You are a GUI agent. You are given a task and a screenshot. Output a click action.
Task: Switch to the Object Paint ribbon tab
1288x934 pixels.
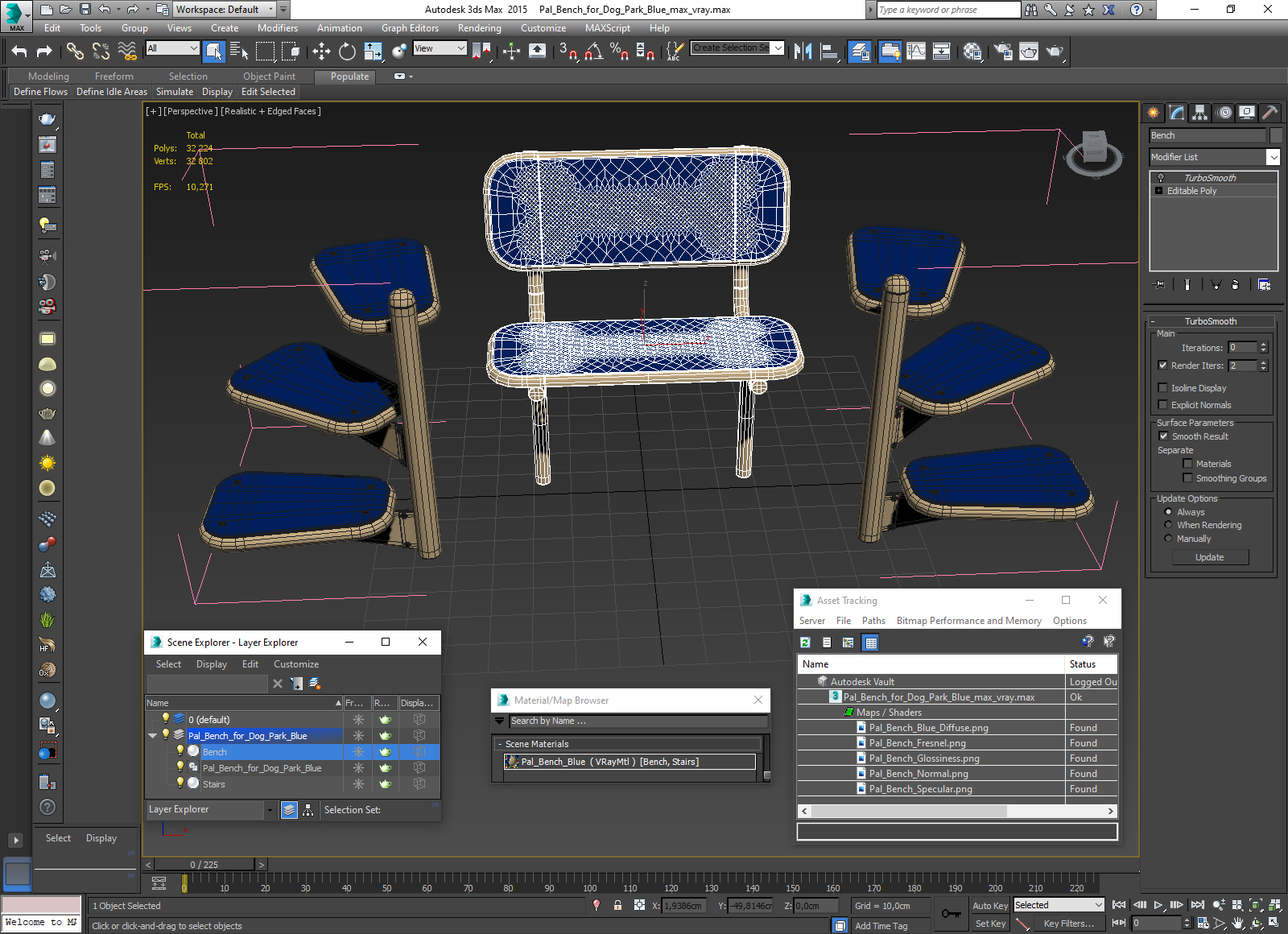pos(270,76)
